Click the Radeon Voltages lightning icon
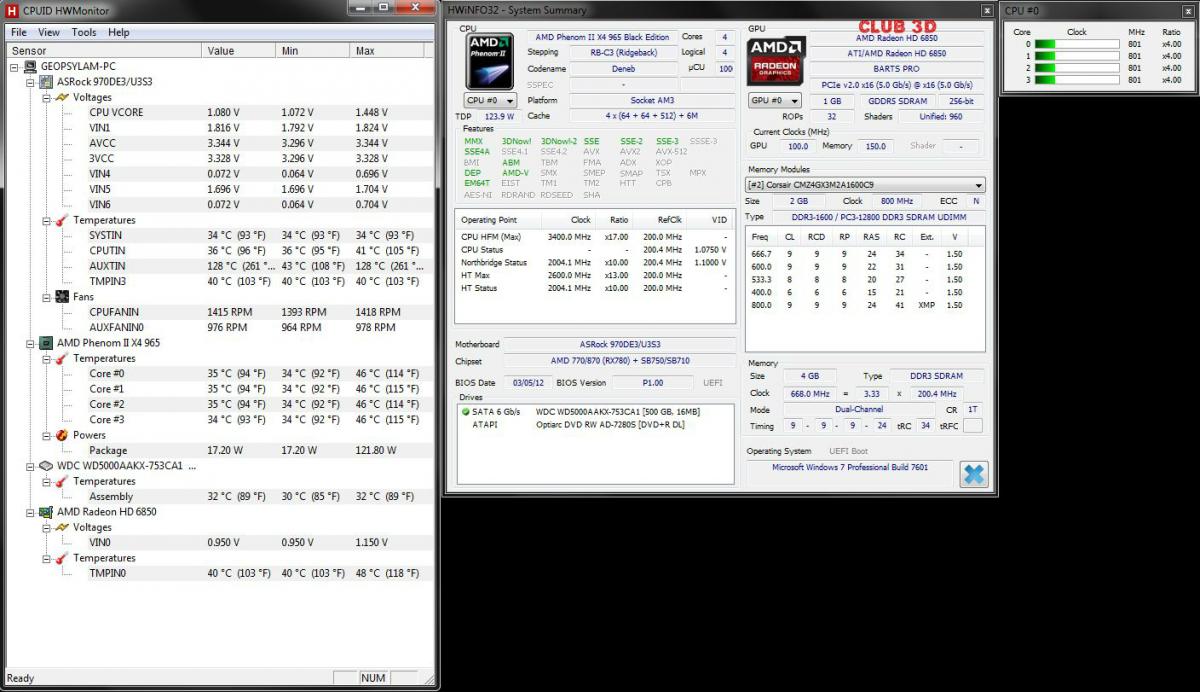The width and height of the screenshot is (1200, 692). pyautogui.click(x=62, y=527)
